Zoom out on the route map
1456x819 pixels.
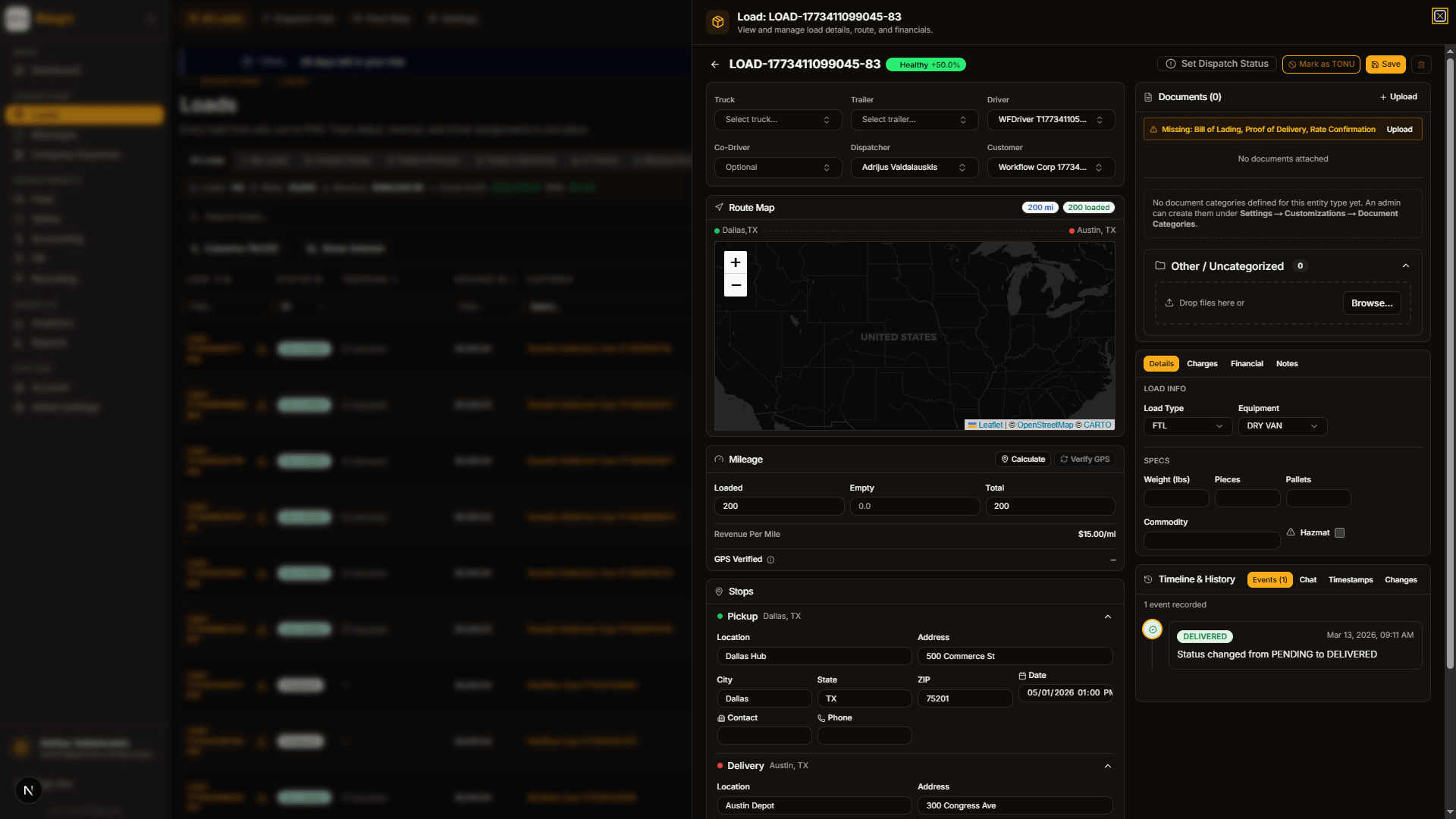point(736,285)
